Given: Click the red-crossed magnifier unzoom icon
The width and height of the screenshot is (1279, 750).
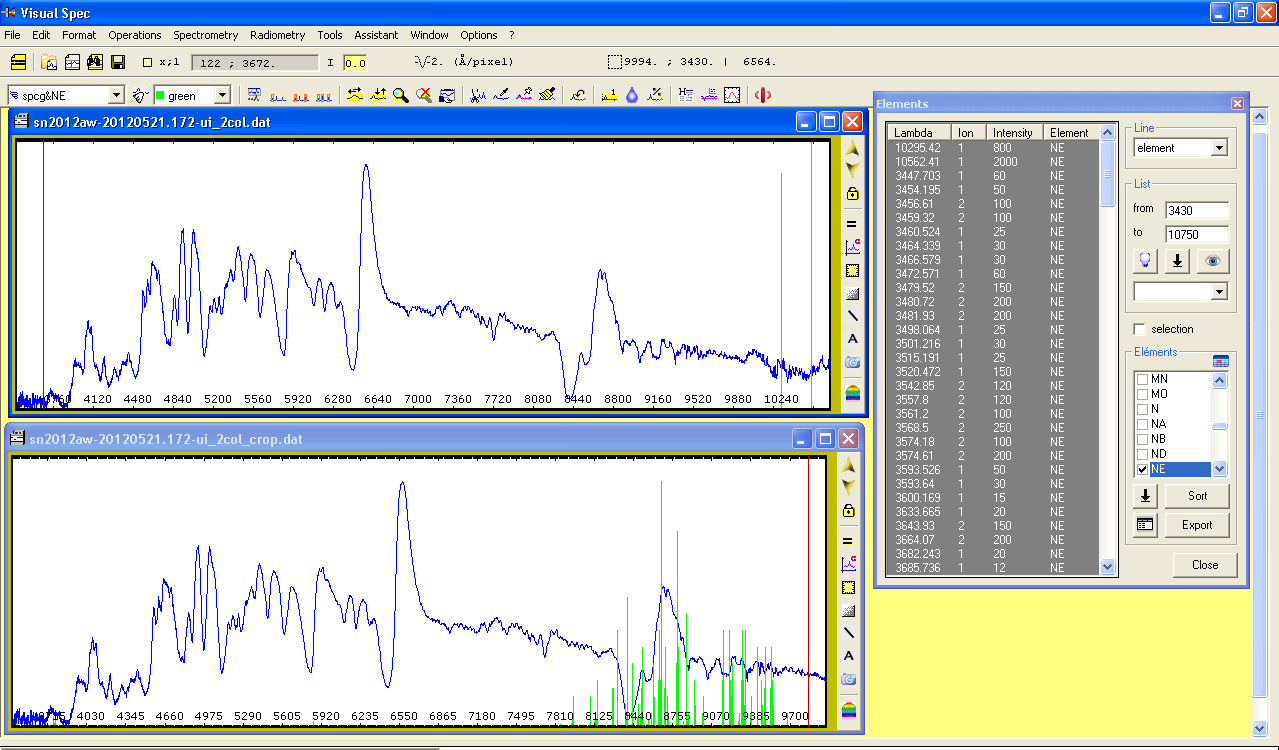Looking at the screenshot, I should (x=424, y=95).
